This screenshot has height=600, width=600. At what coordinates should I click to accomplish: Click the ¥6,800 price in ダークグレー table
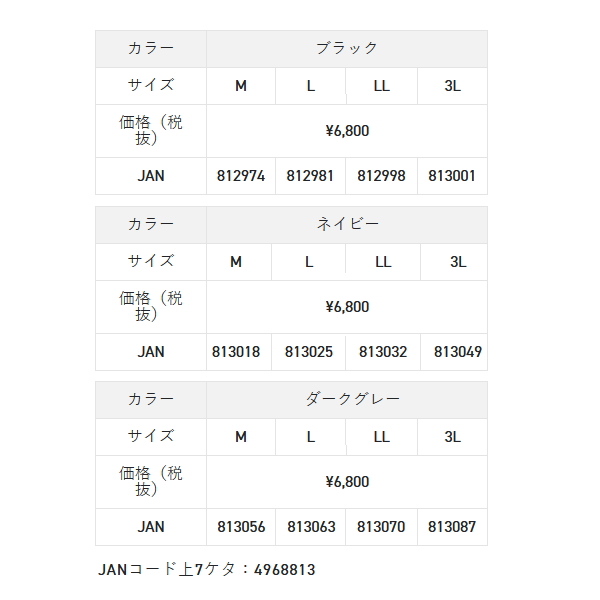[347, 482]
